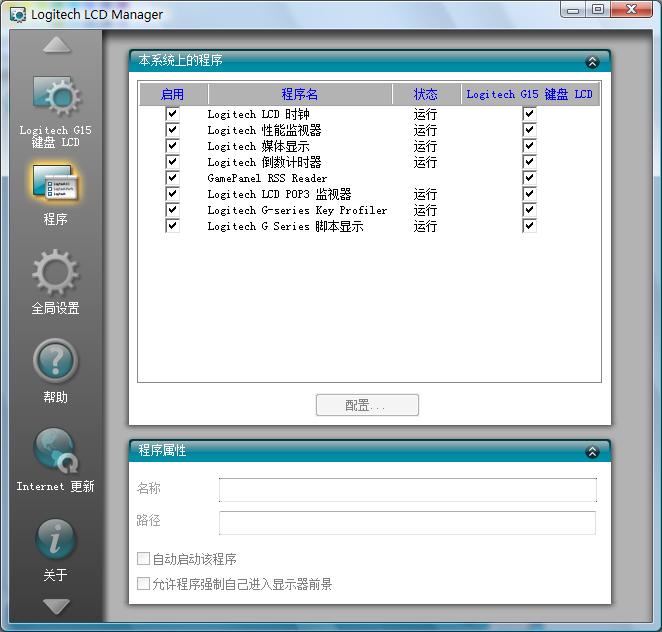Click the sidebar scroll up arrow
The width and height of the screenshot is (662, 632).
click(57, 45)
